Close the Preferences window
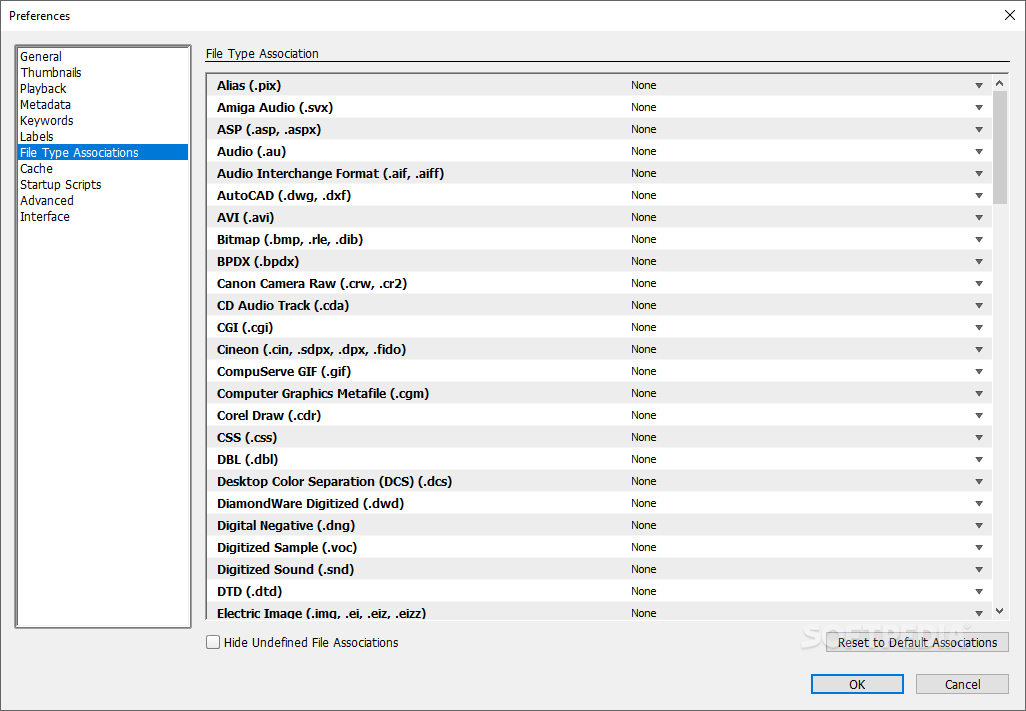This screenshot has width=1026, height=711. pyautogui.click(x=1010, y=15)
